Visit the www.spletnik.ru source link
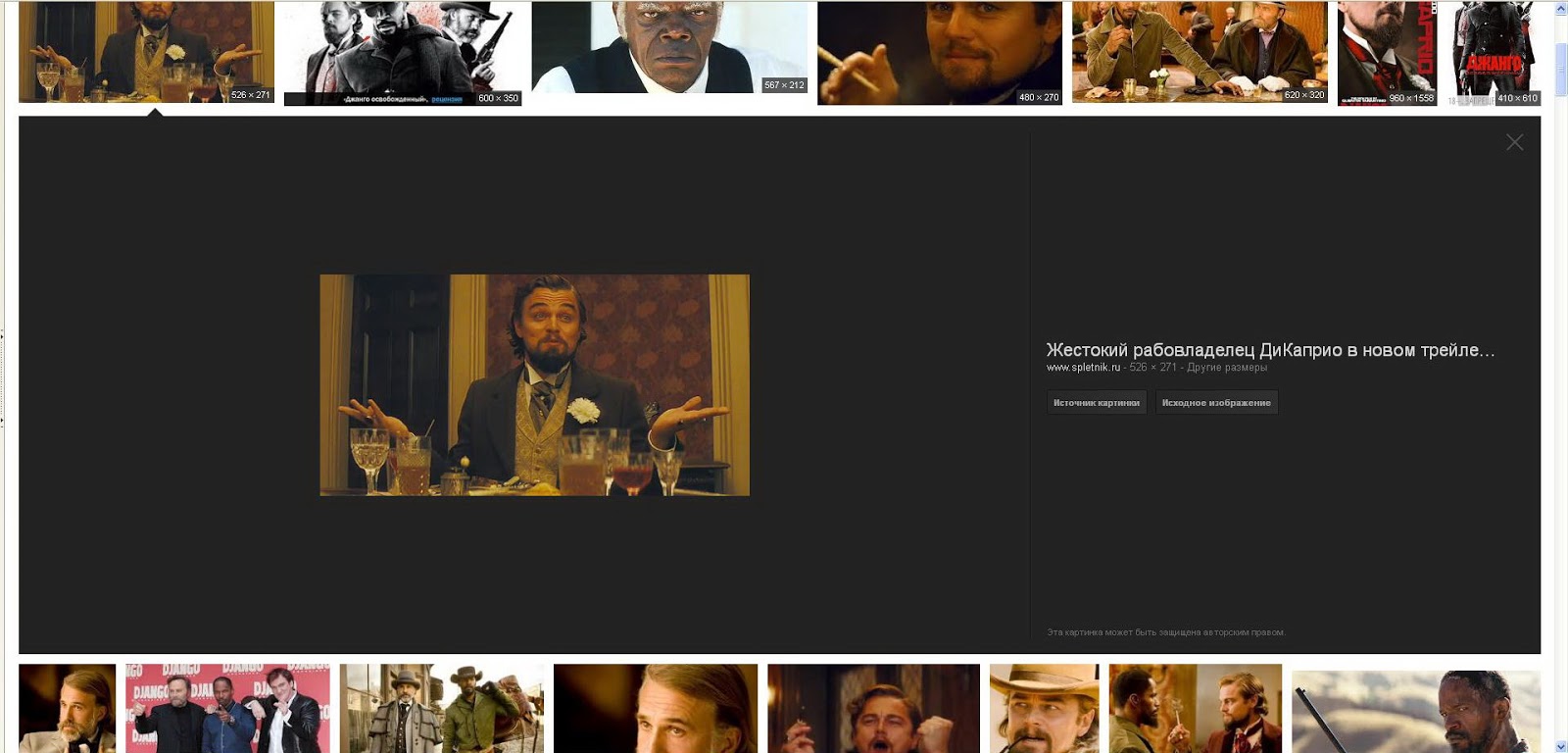The width and height of the screenshot is (1568, 753). pos(1083,368)
